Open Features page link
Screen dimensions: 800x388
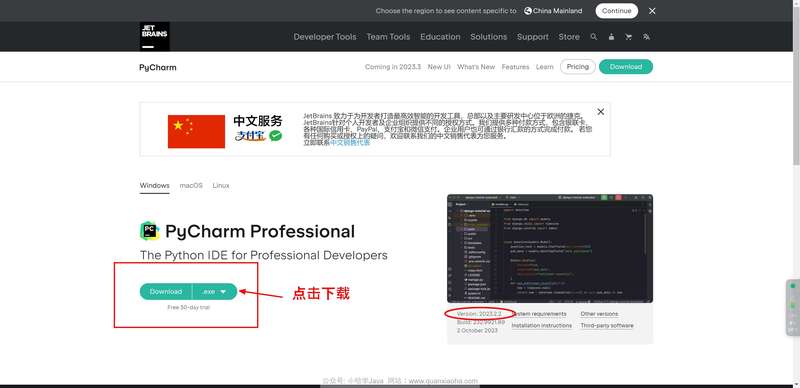(515, 67)
